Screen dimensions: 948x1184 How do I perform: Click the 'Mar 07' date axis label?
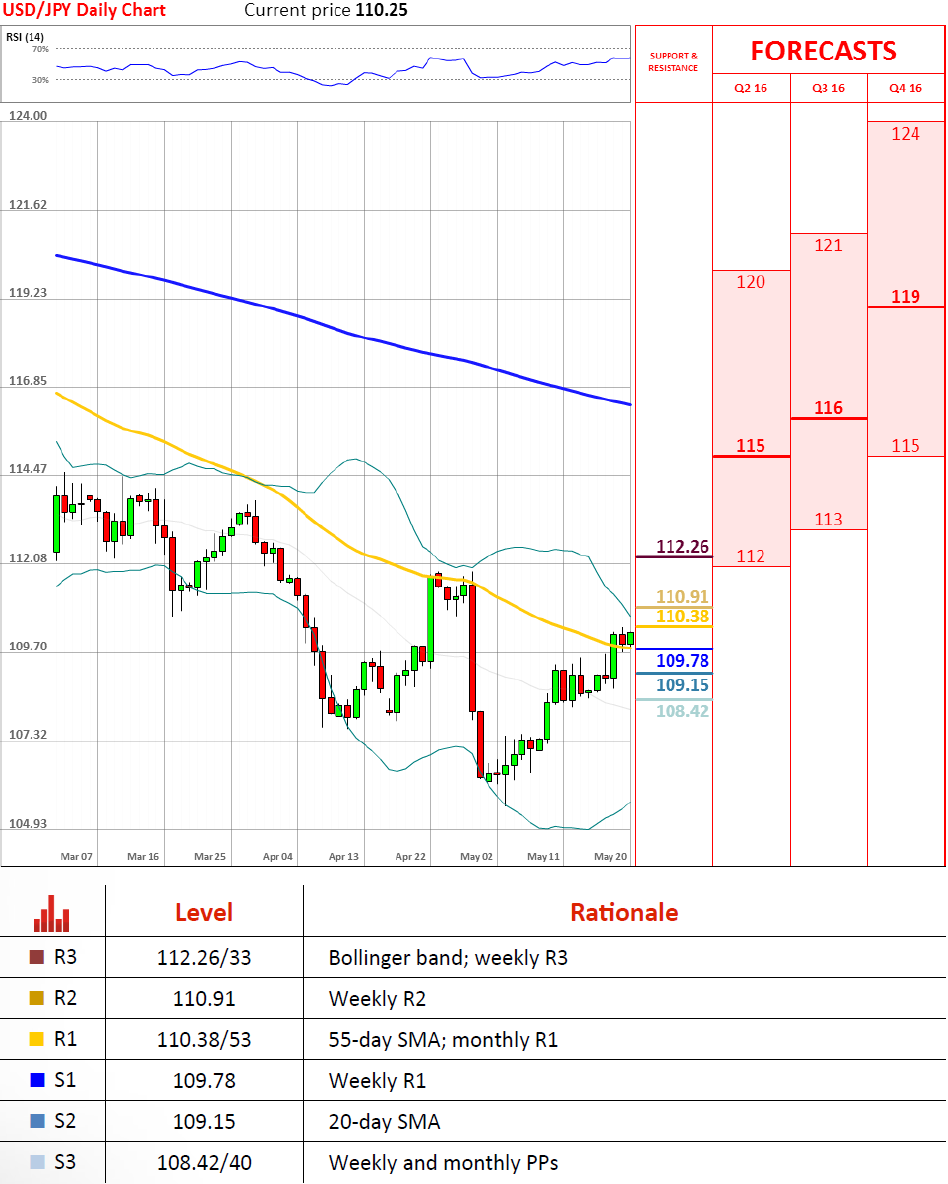click(x=76, y=856)
